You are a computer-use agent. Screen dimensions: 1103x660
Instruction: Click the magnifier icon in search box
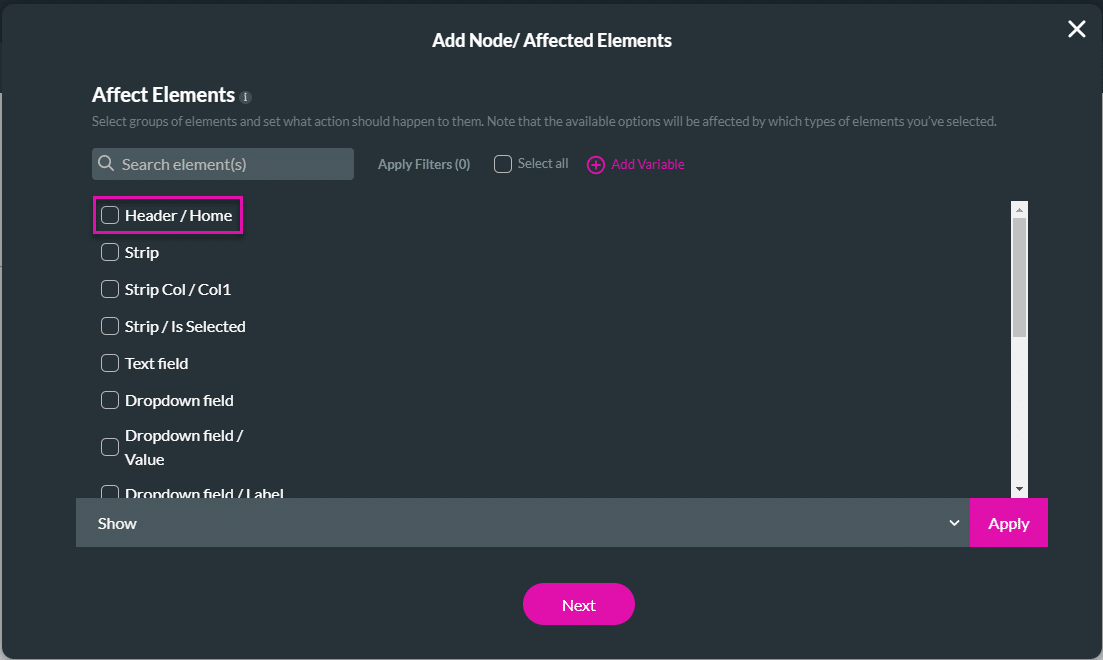point(106,164)
